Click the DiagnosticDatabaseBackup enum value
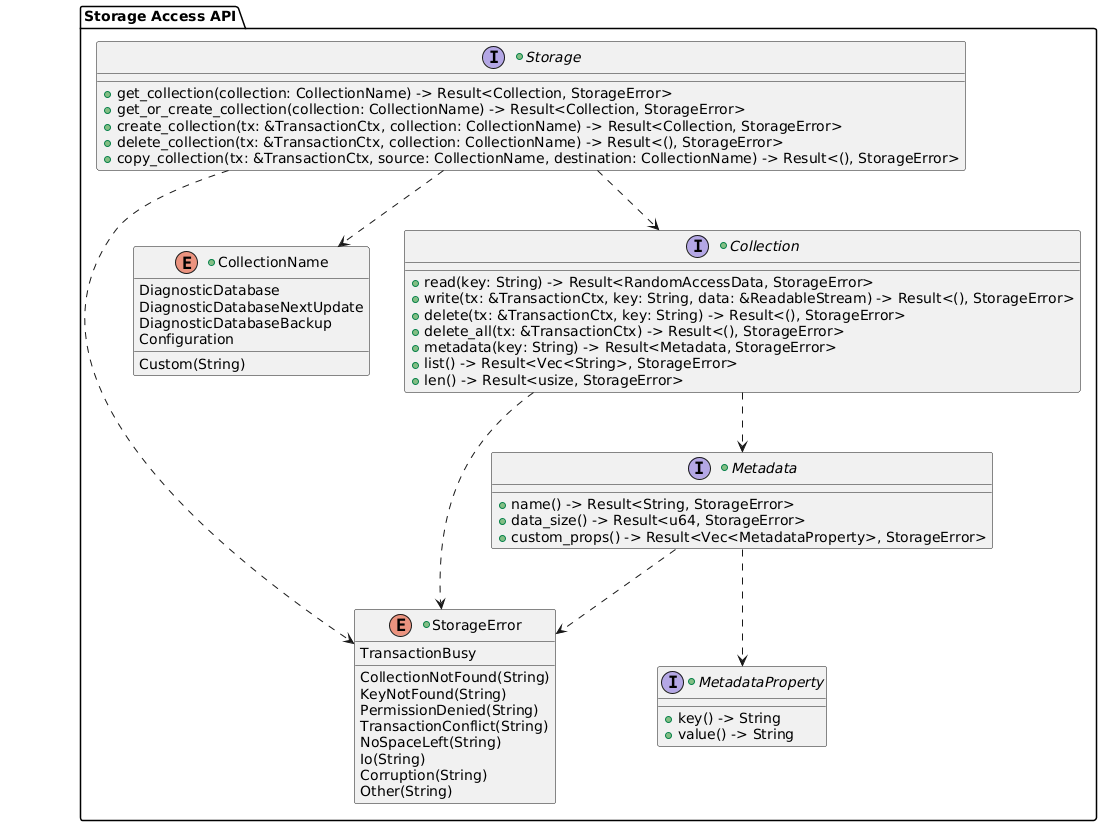 (235, 323)
